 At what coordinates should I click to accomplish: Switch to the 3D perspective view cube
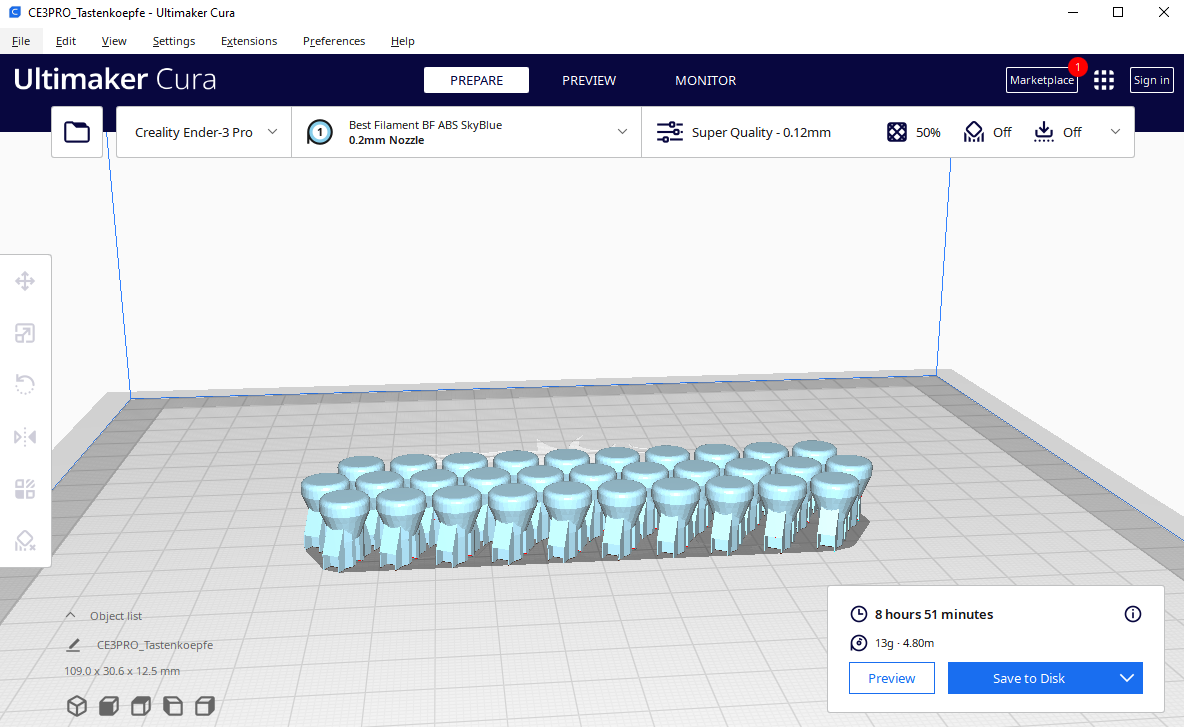(77, 706)
